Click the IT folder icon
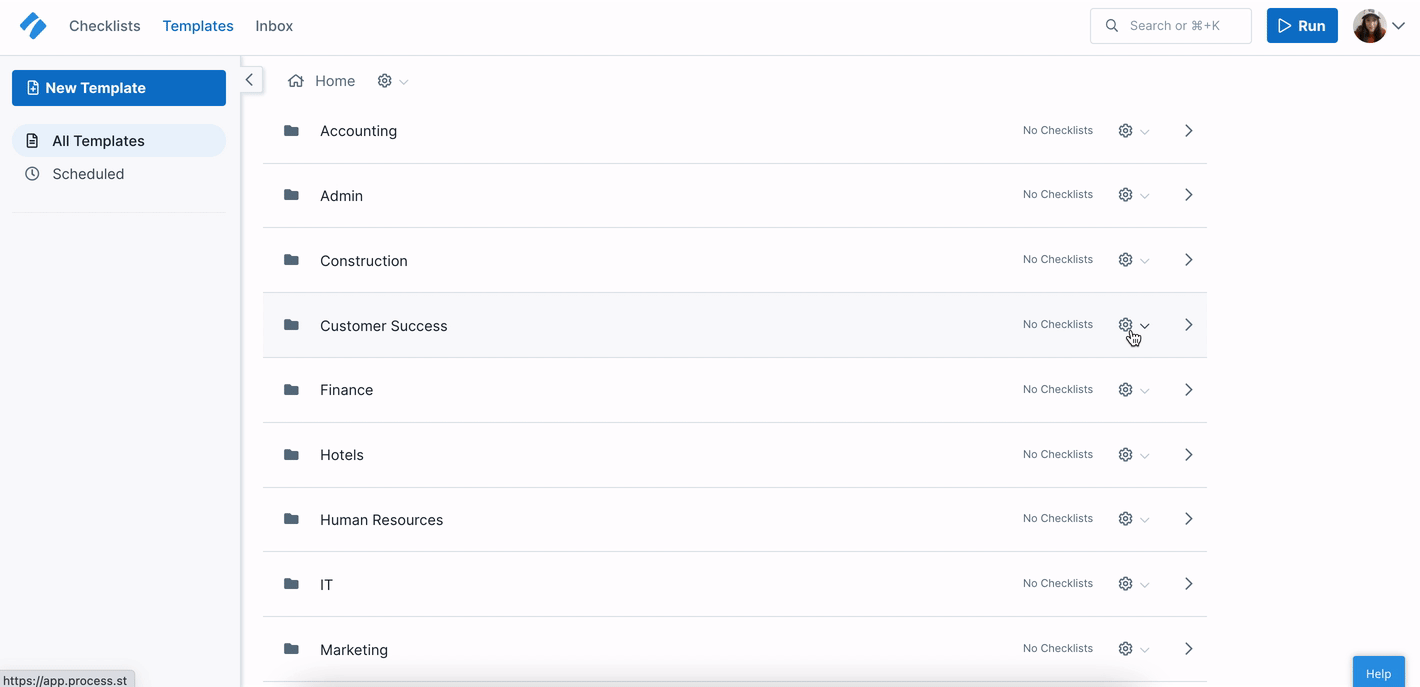The image size is (1420, 687). point(291,584)
